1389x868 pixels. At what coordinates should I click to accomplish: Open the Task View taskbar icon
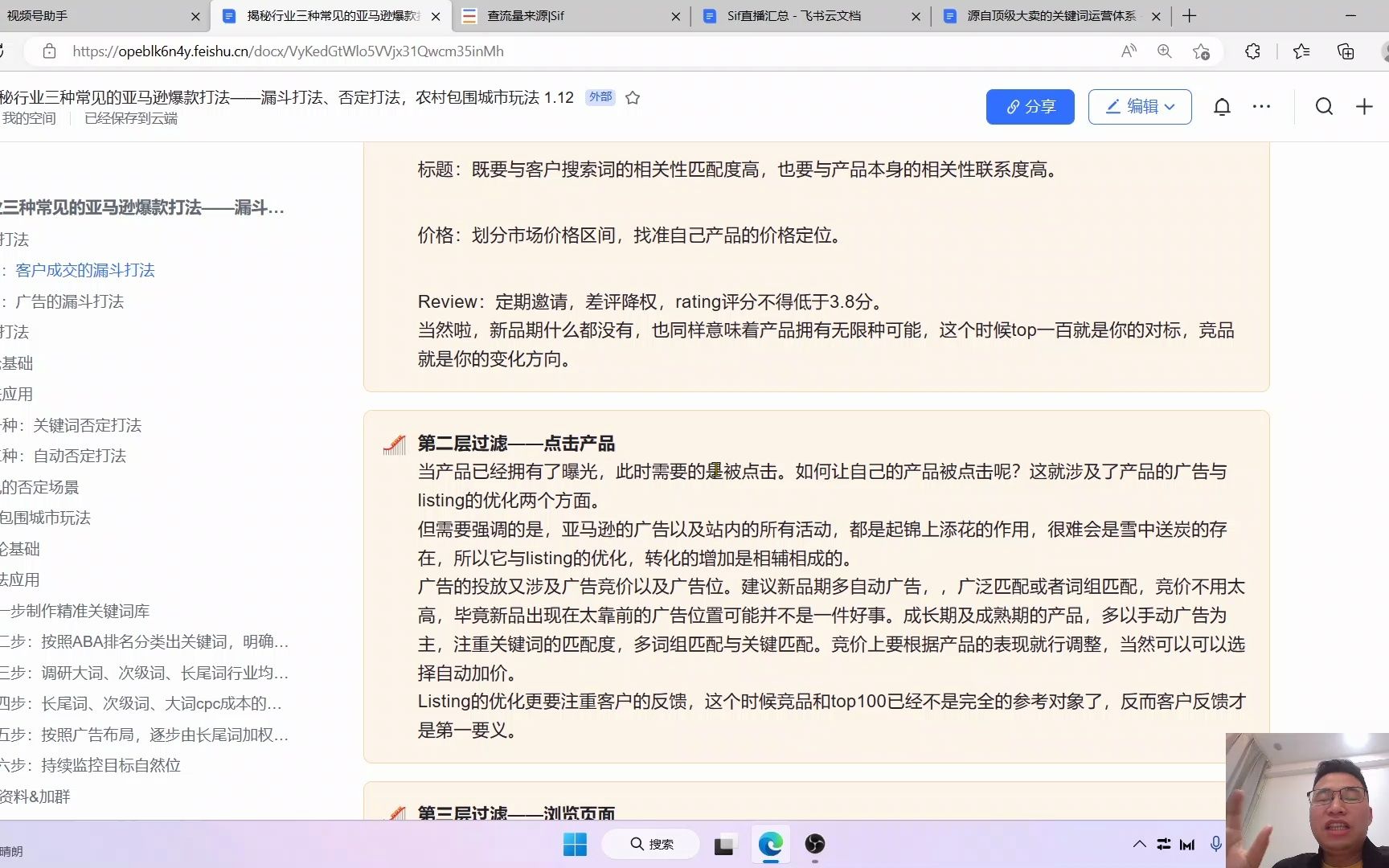[723, 845]
